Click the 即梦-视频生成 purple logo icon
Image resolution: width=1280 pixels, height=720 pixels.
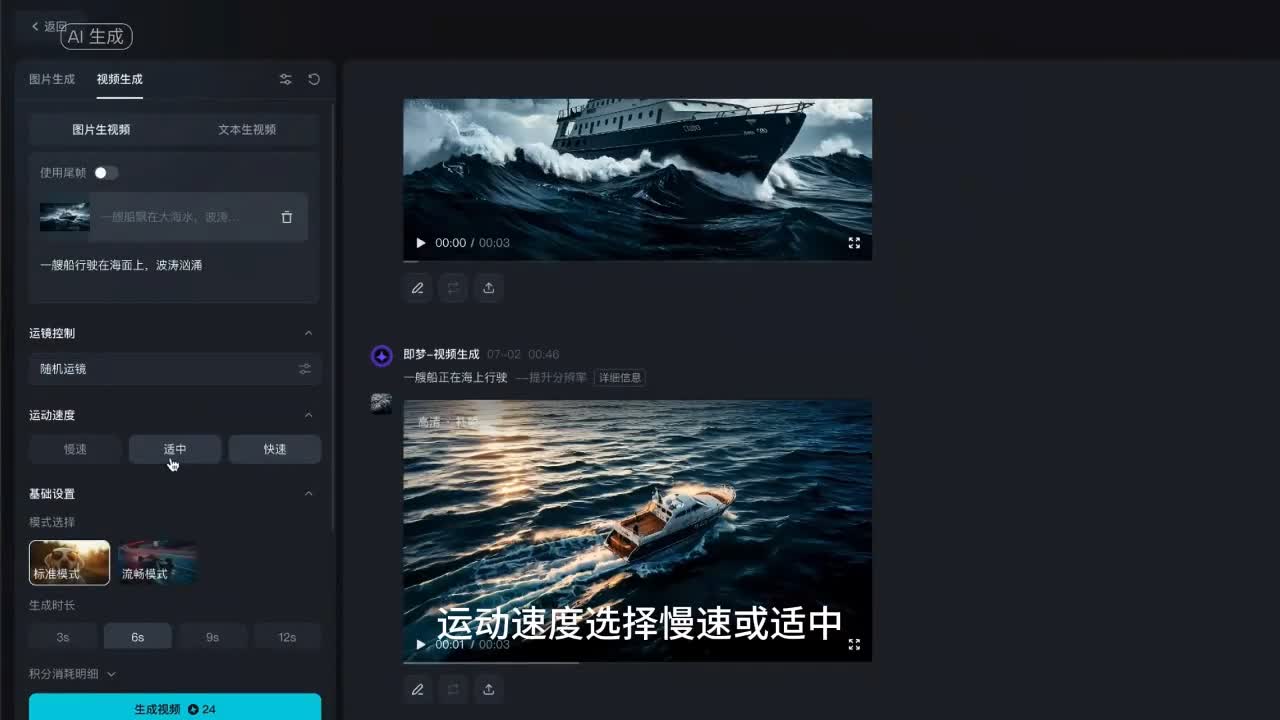381,355
